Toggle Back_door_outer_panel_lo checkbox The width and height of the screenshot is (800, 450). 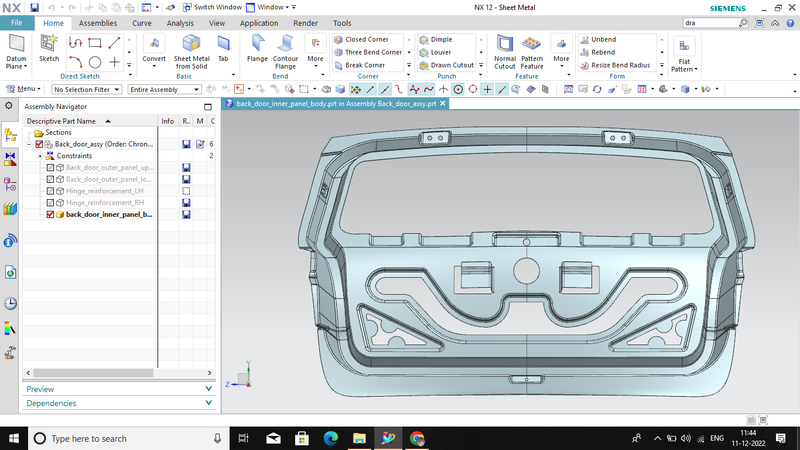coord(50,179)
